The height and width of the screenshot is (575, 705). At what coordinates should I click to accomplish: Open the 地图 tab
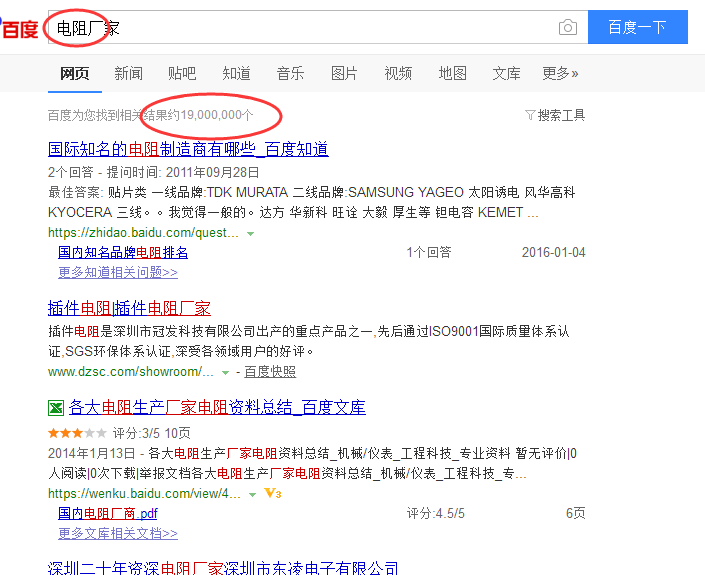(453, 73)
